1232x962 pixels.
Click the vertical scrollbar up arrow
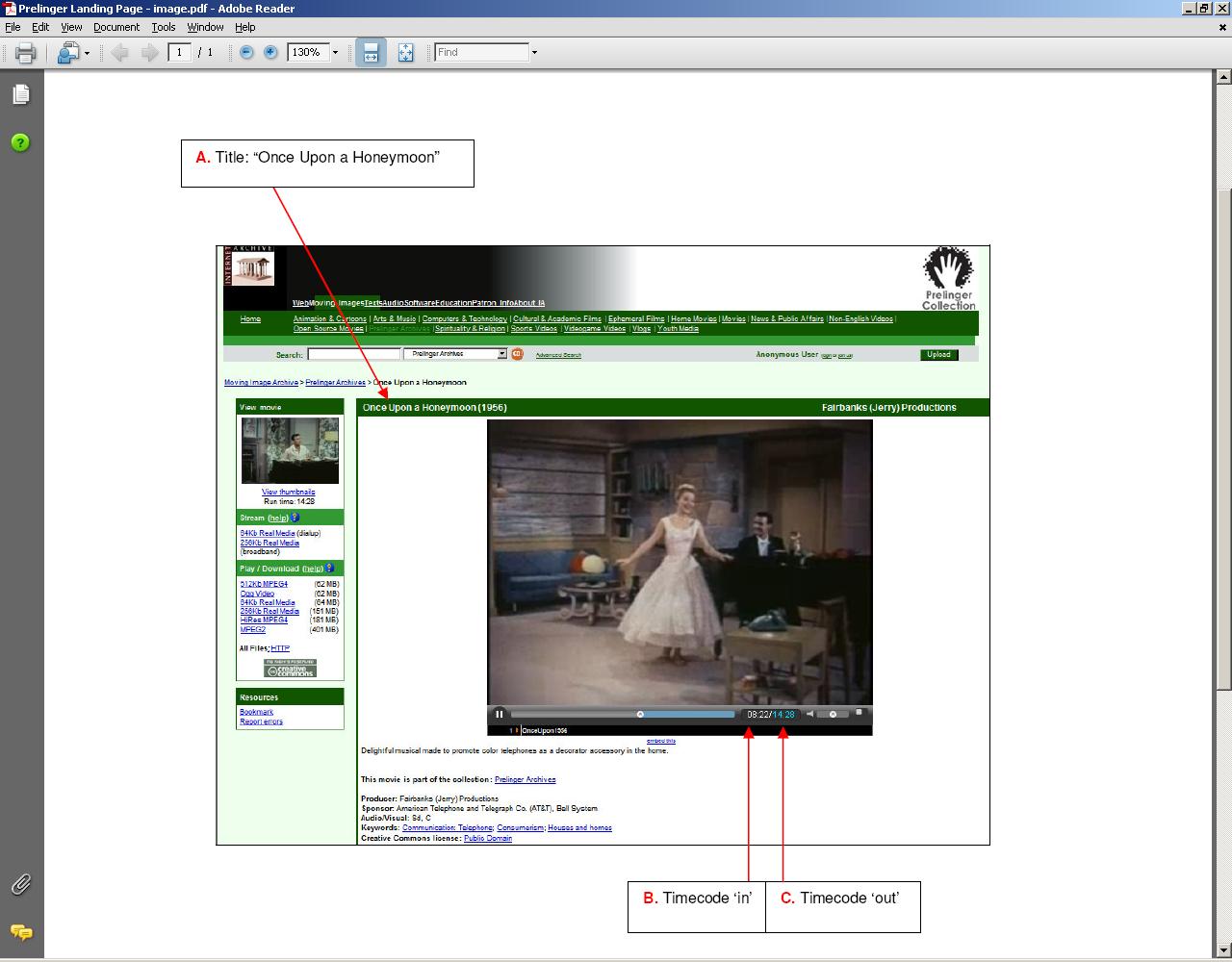tap(1223, 76)
